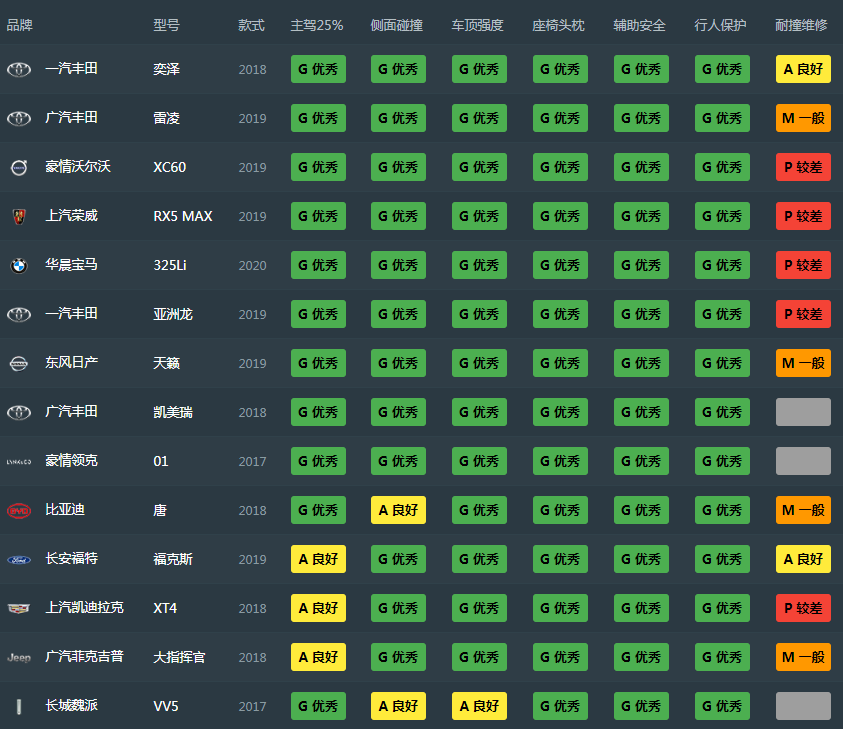Click the Nissan logo beside 东风日产
The image size is (843, 729).
[19, 363]
